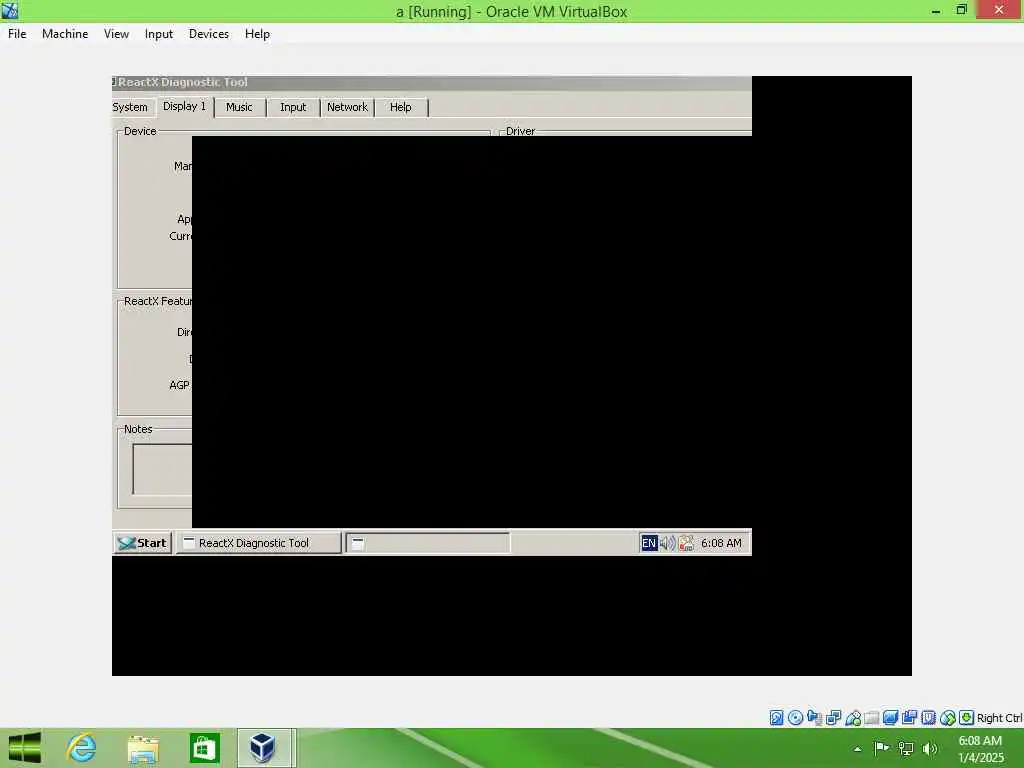The image size is (1024, 768).
Task: Switch to the Network tab
Action: tap(347, 107)
